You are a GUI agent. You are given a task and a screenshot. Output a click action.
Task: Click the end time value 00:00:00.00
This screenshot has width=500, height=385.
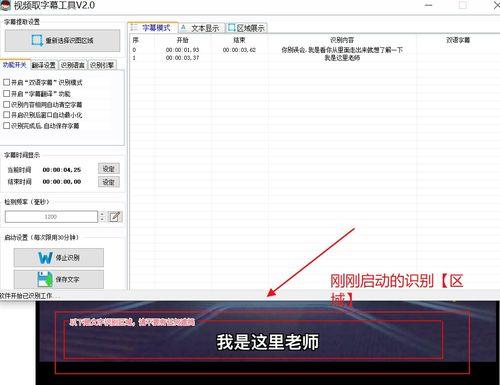[x=62, y=182]
